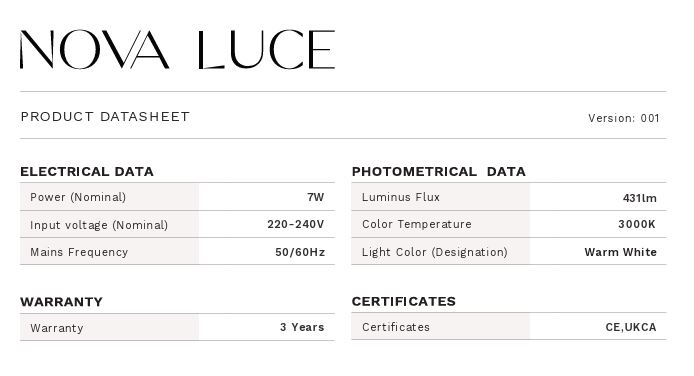Select the 7W power value

[x=316, y=197]
